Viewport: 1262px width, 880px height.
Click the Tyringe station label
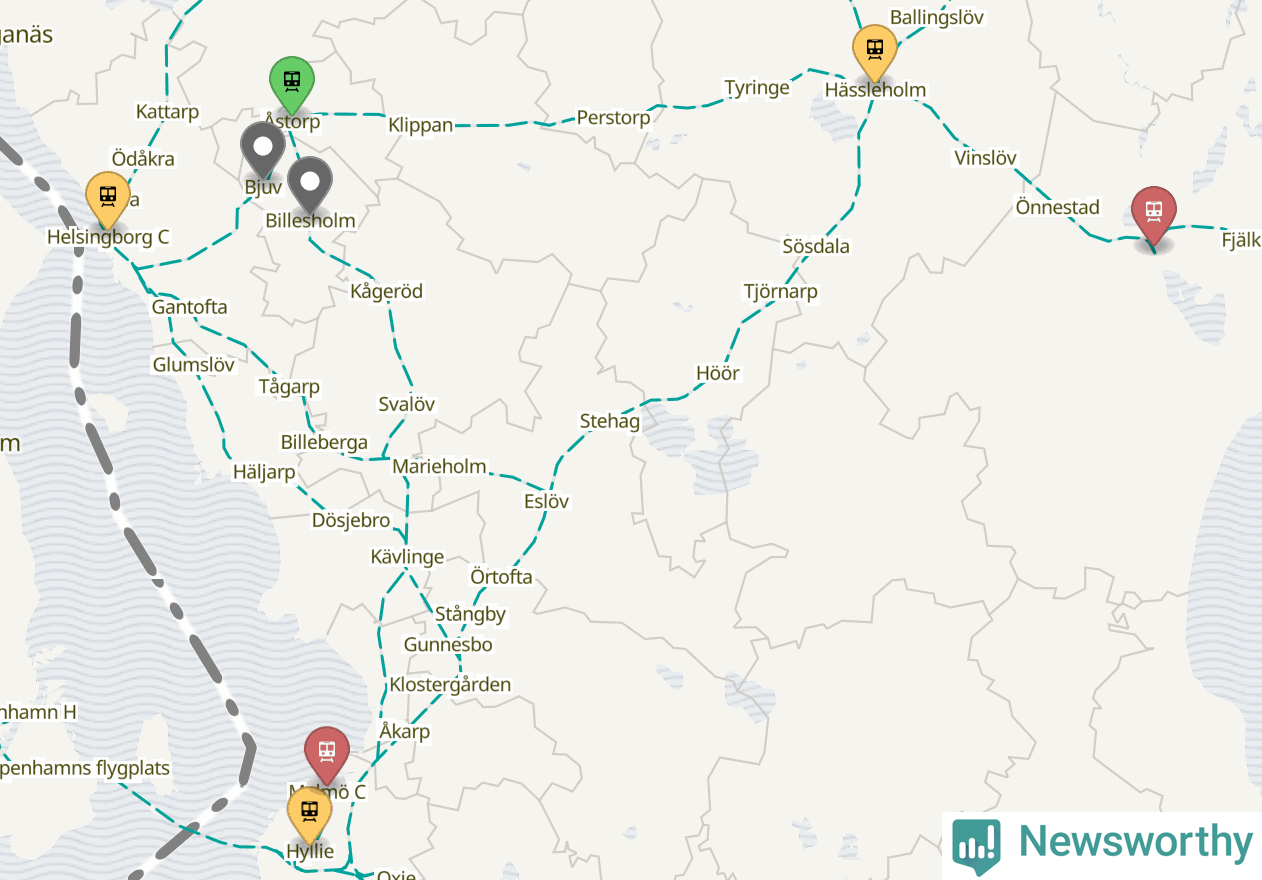coord(757,88)
